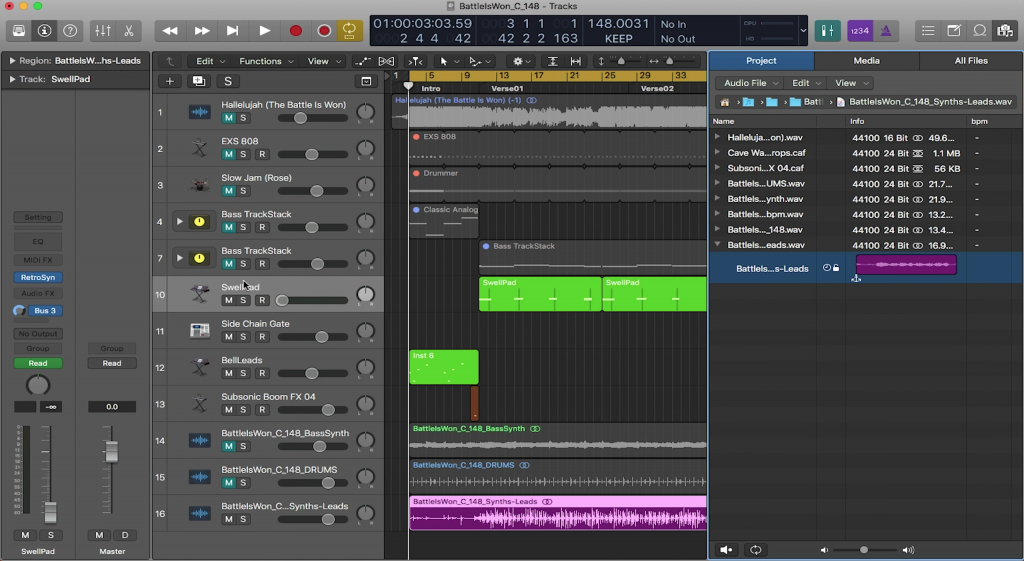1024x561 pixels.
Task: Start playback with the Play button
Action: pos(264,31)
